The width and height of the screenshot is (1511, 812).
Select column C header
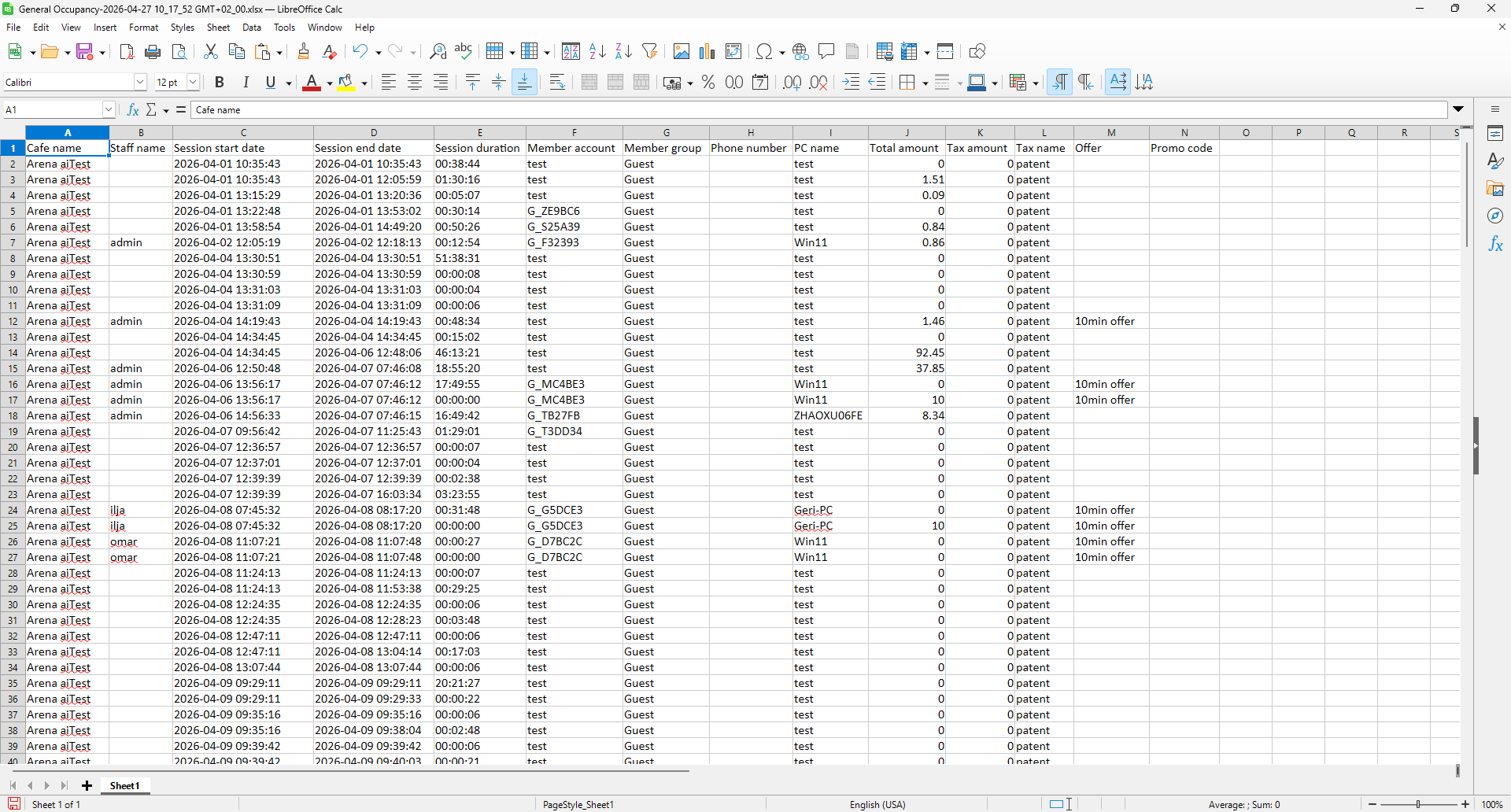(243, 133)
